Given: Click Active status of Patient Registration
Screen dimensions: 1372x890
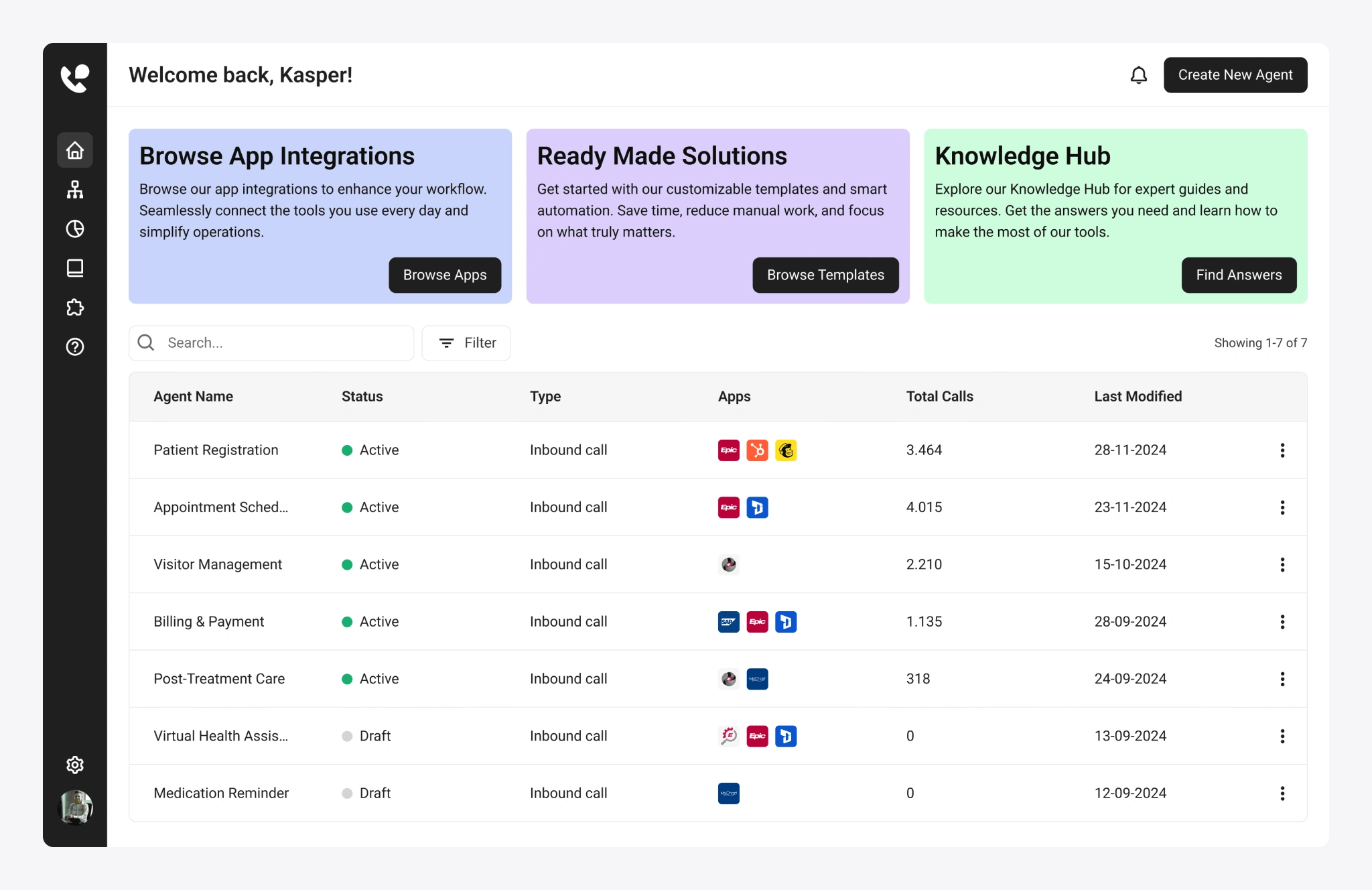Looking at the screenshot, I should click(x=370, y=450).
